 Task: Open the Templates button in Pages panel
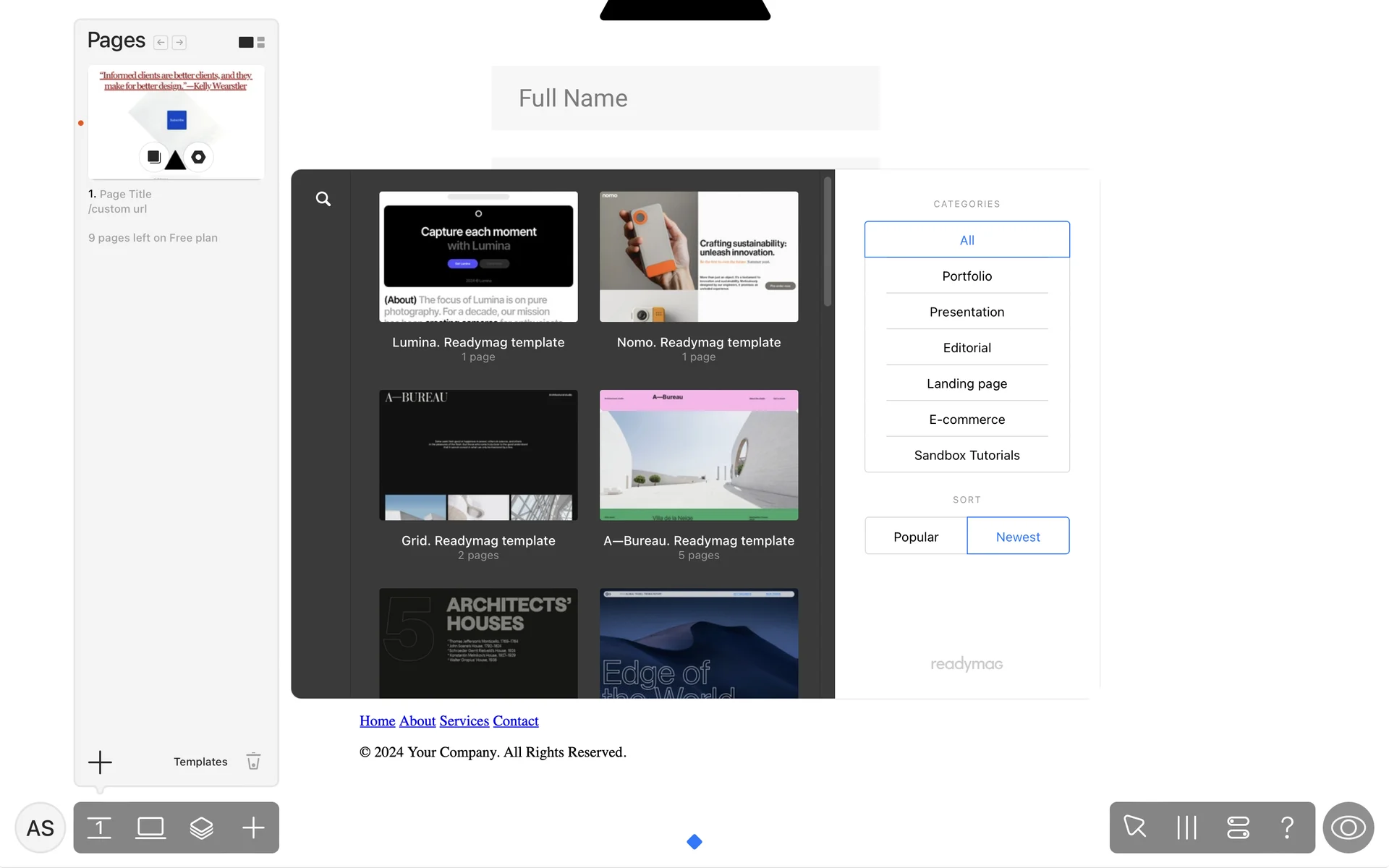tap(200, 762)
